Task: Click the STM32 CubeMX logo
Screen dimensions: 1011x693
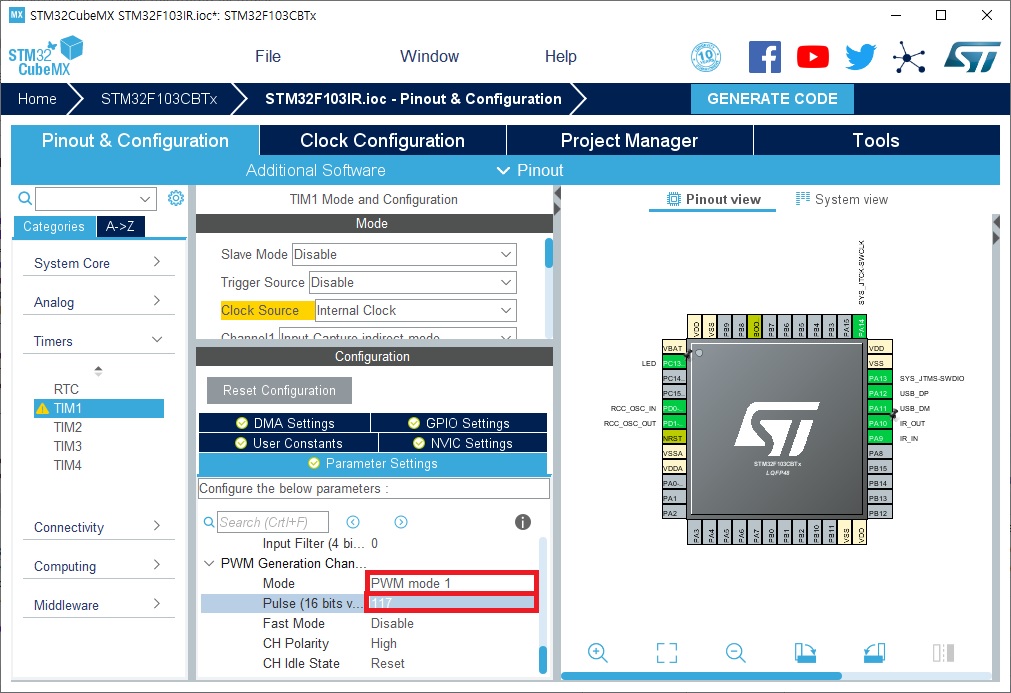Action: pyautogui.click(x=46, y=57)
